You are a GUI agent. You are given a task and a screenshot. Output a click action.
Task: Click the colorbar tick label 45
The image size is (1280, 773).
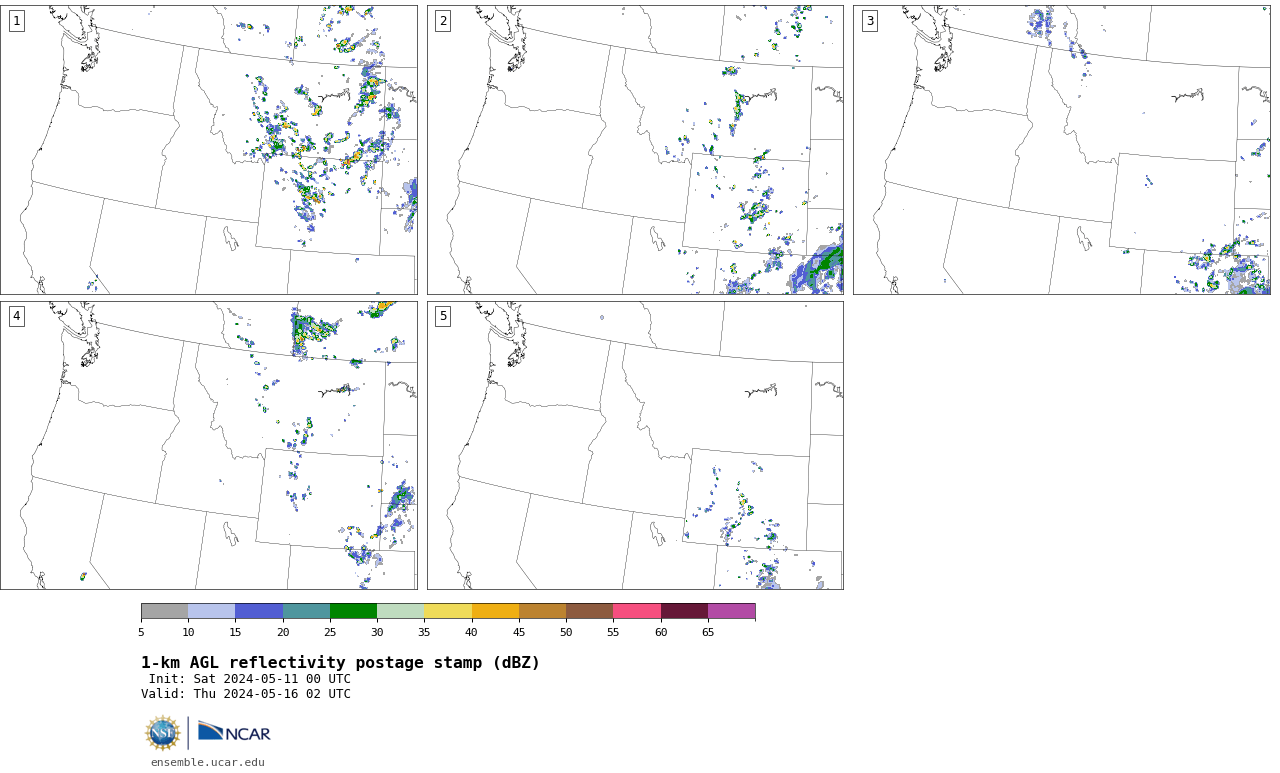tap(519, 632)
